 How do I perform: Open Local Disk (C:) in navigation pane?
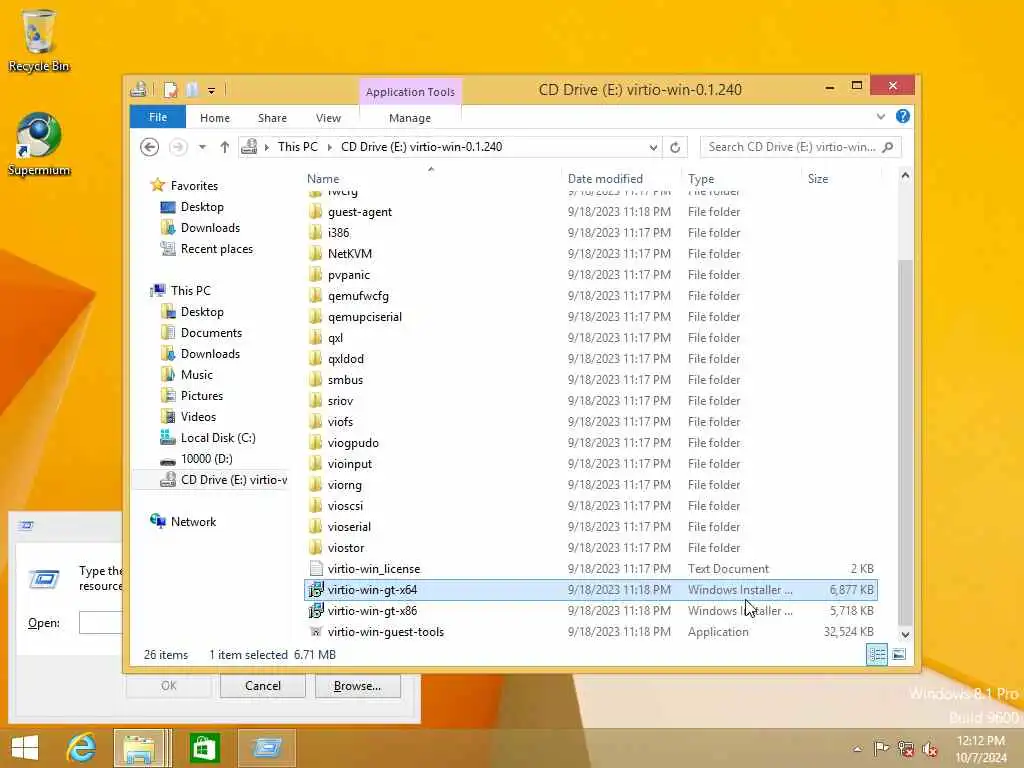[217, 438]
